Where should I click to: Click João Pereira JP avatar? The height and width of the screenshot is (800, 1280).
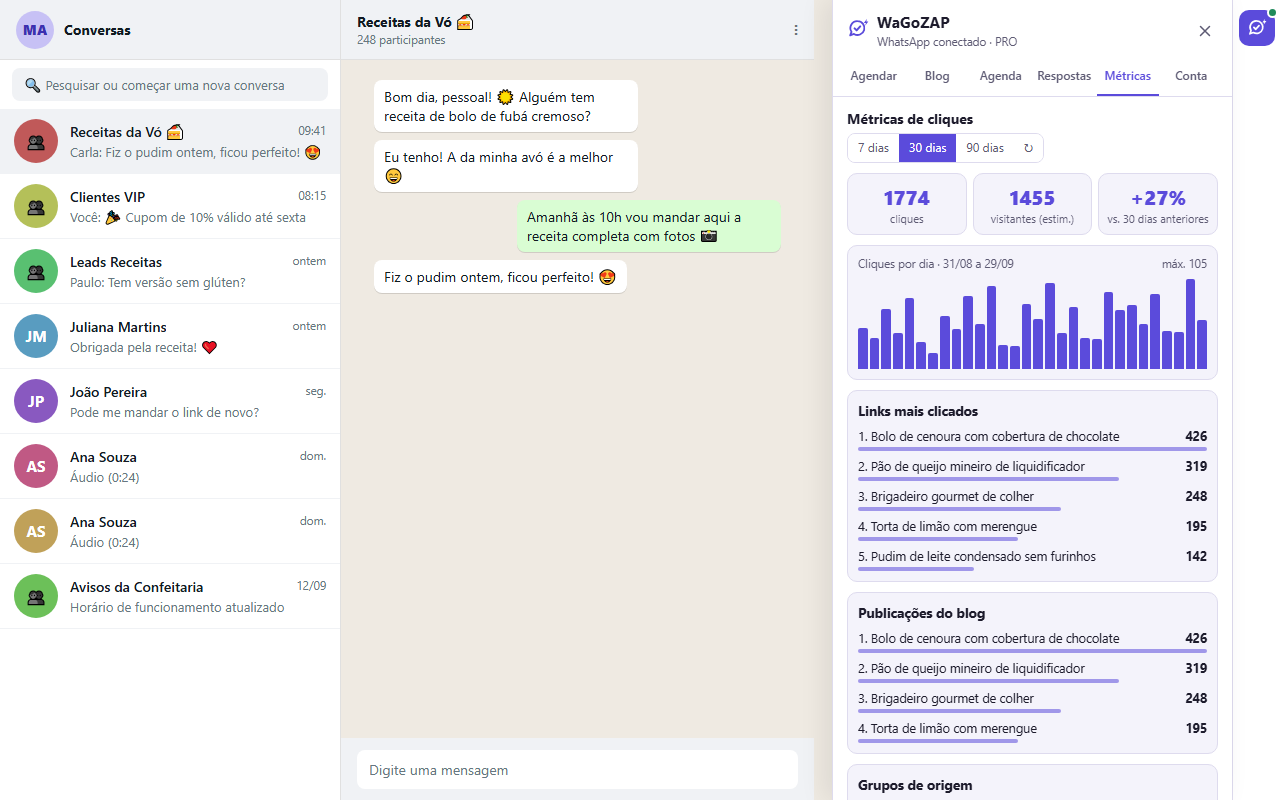36,401
